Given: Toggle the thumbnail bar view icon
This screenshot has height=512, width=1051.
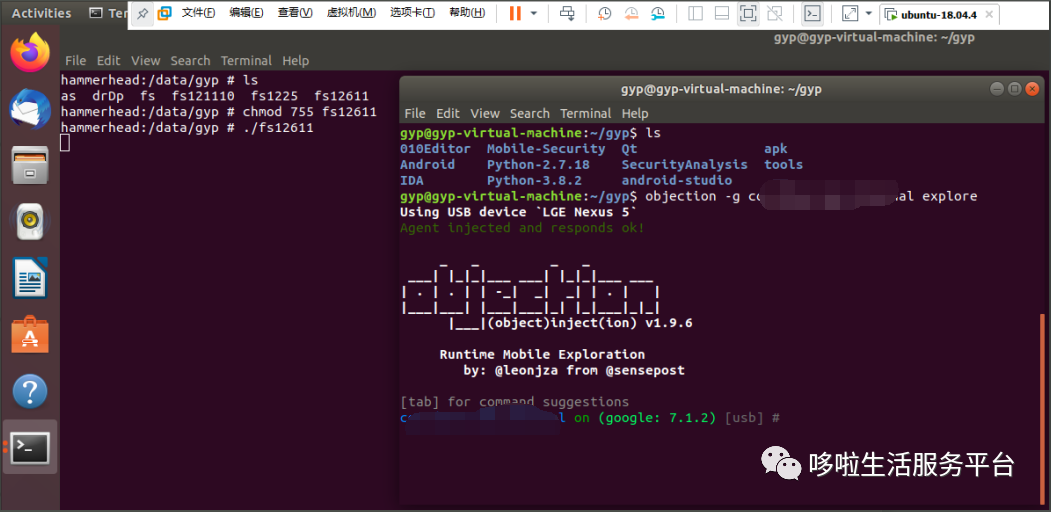Looking at the screenshot, I should click(x=722, y=13).
